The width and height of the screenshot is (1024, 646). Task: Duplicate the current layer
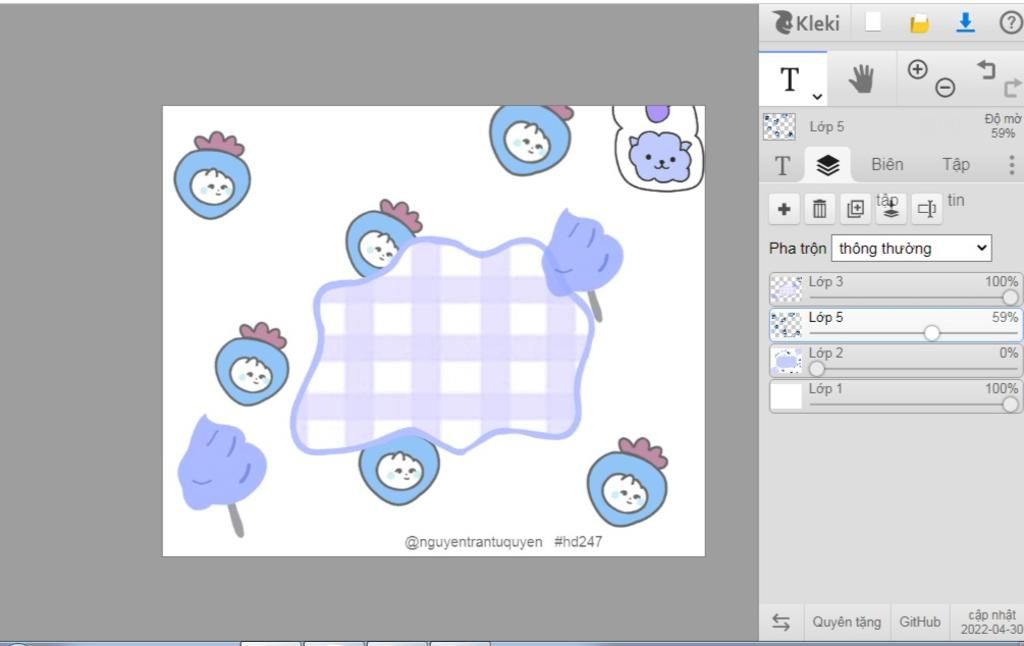pyautogui.click(x=856, y=209)
